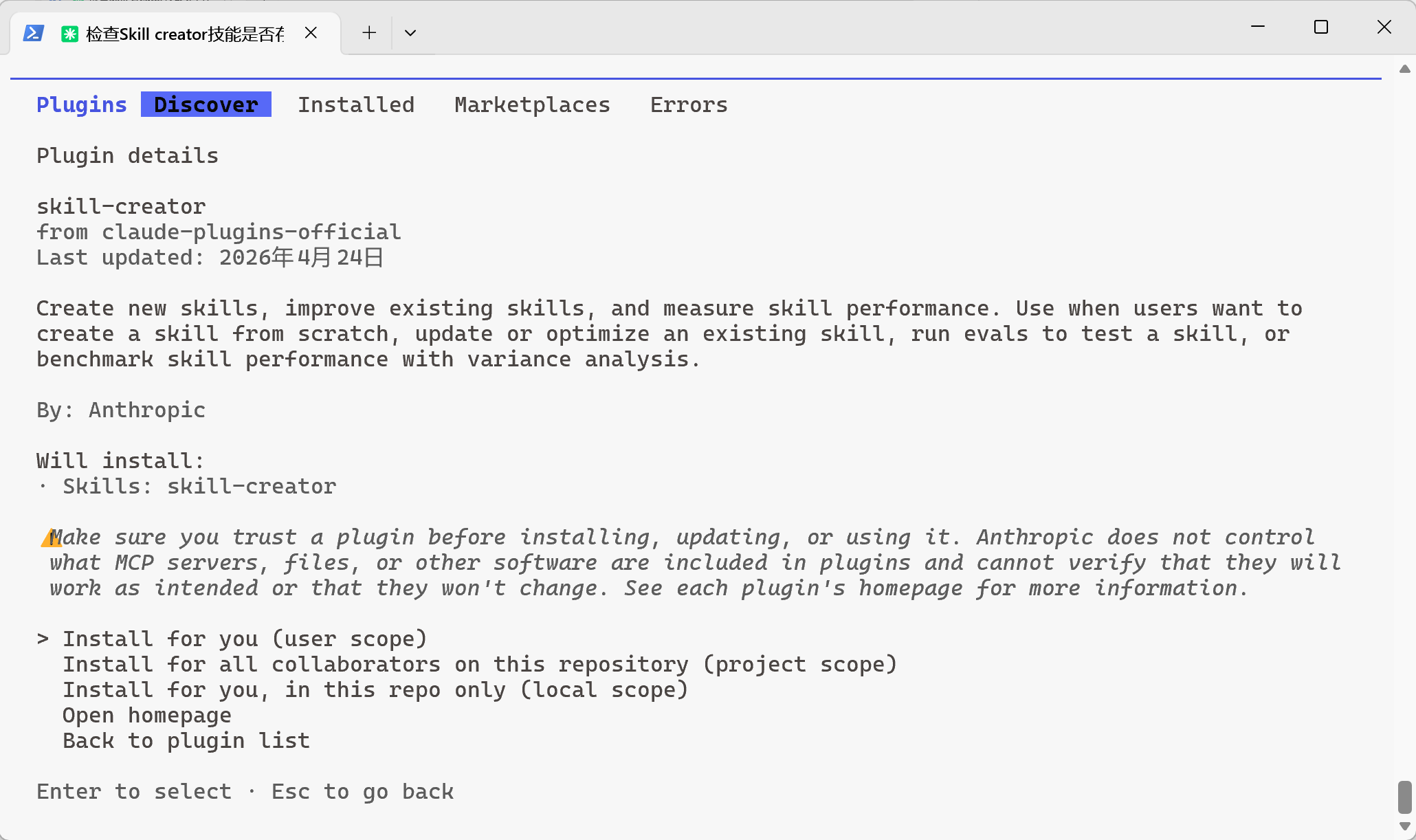Click the 'Enter to select' hint text
The height and width of the screenshot is (840, 1416).
tap(134, 791)
